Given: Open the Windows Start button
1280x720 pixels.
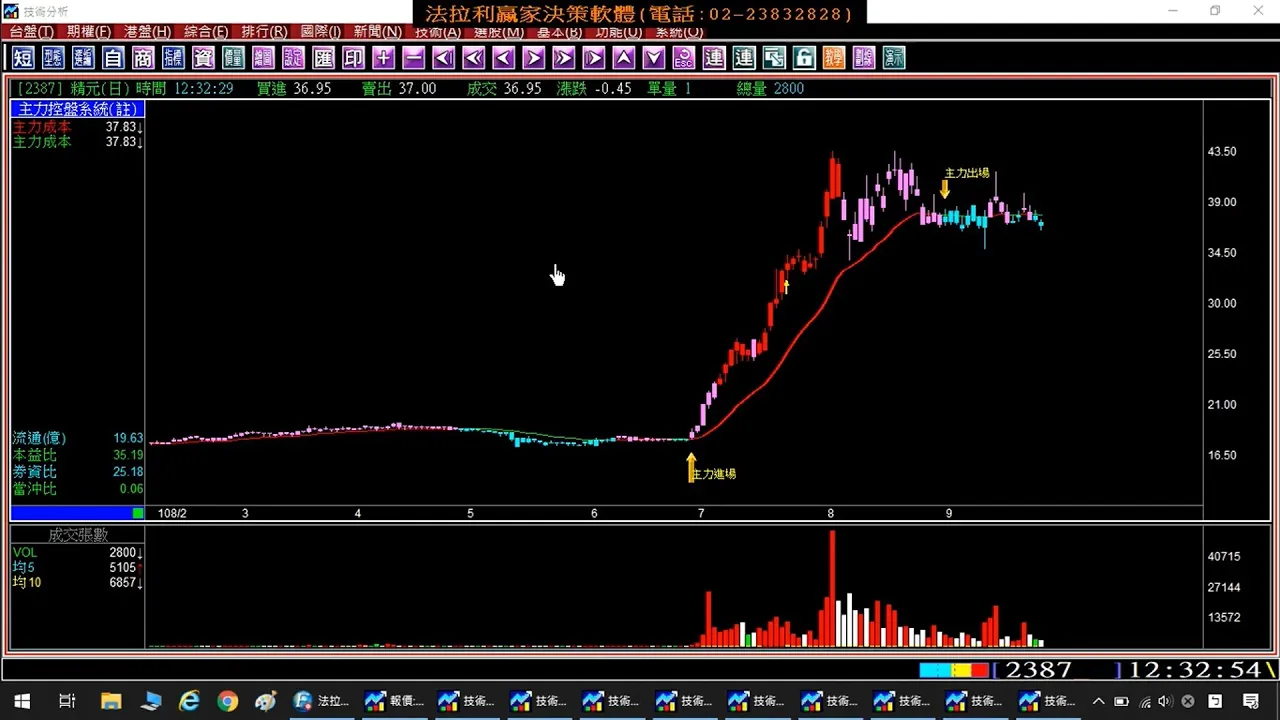Looking at the screenshot, I should coord(21,701).
